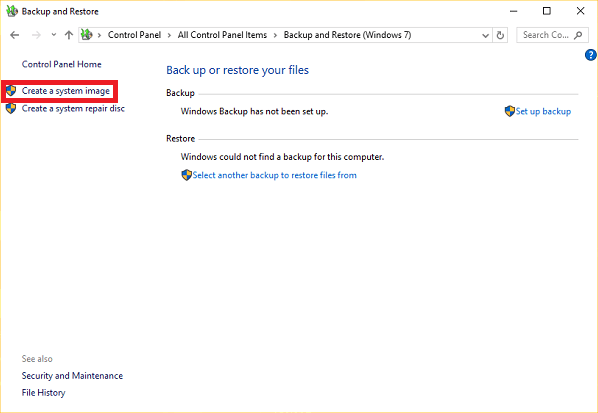This screenshot has width=598, height=413.
Task: Click shield icon beside system repair disc
Action: (x=11, y=108)
